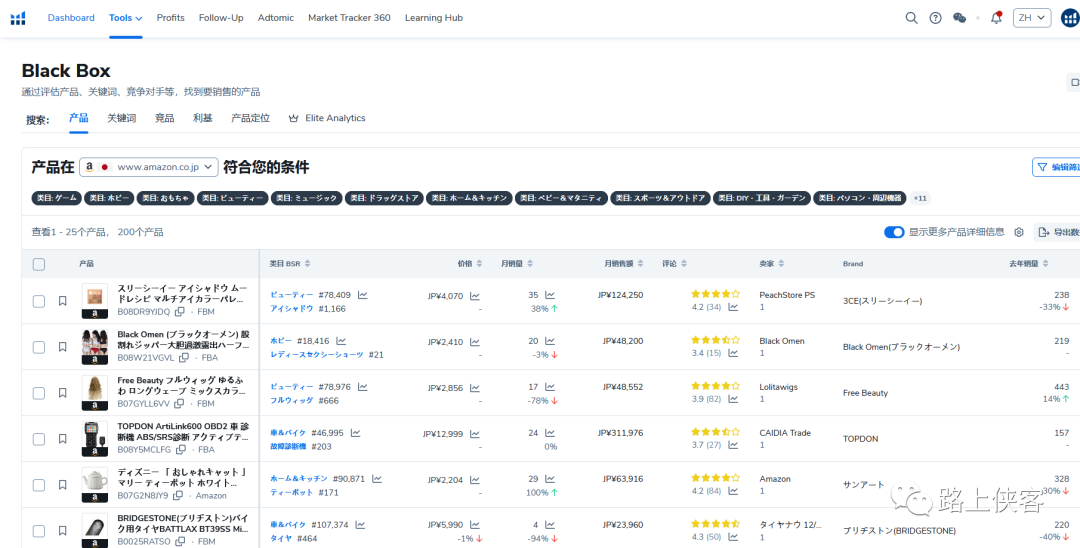1080x548 pixels.
Task: Open the 故障診断機 subcategory link
Action: [288, 446]
